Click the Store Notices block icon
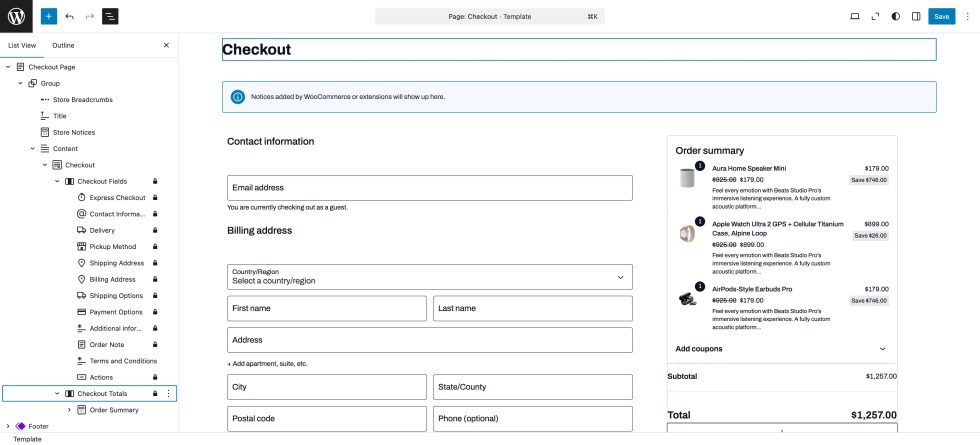980x445 pixels. pos(44,132)
